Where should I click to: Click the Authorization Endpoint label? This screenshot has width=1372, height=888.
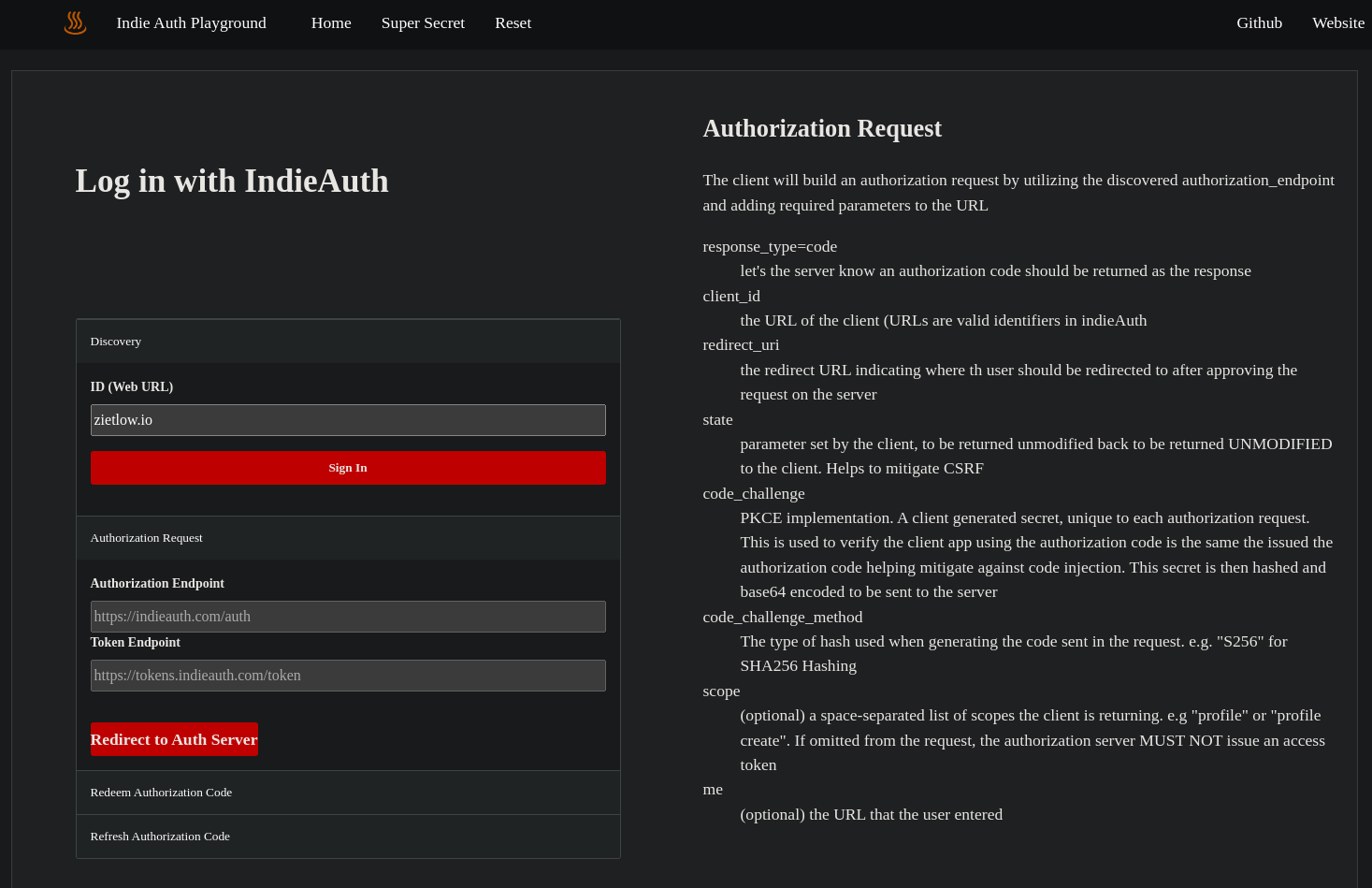point(157,583)
